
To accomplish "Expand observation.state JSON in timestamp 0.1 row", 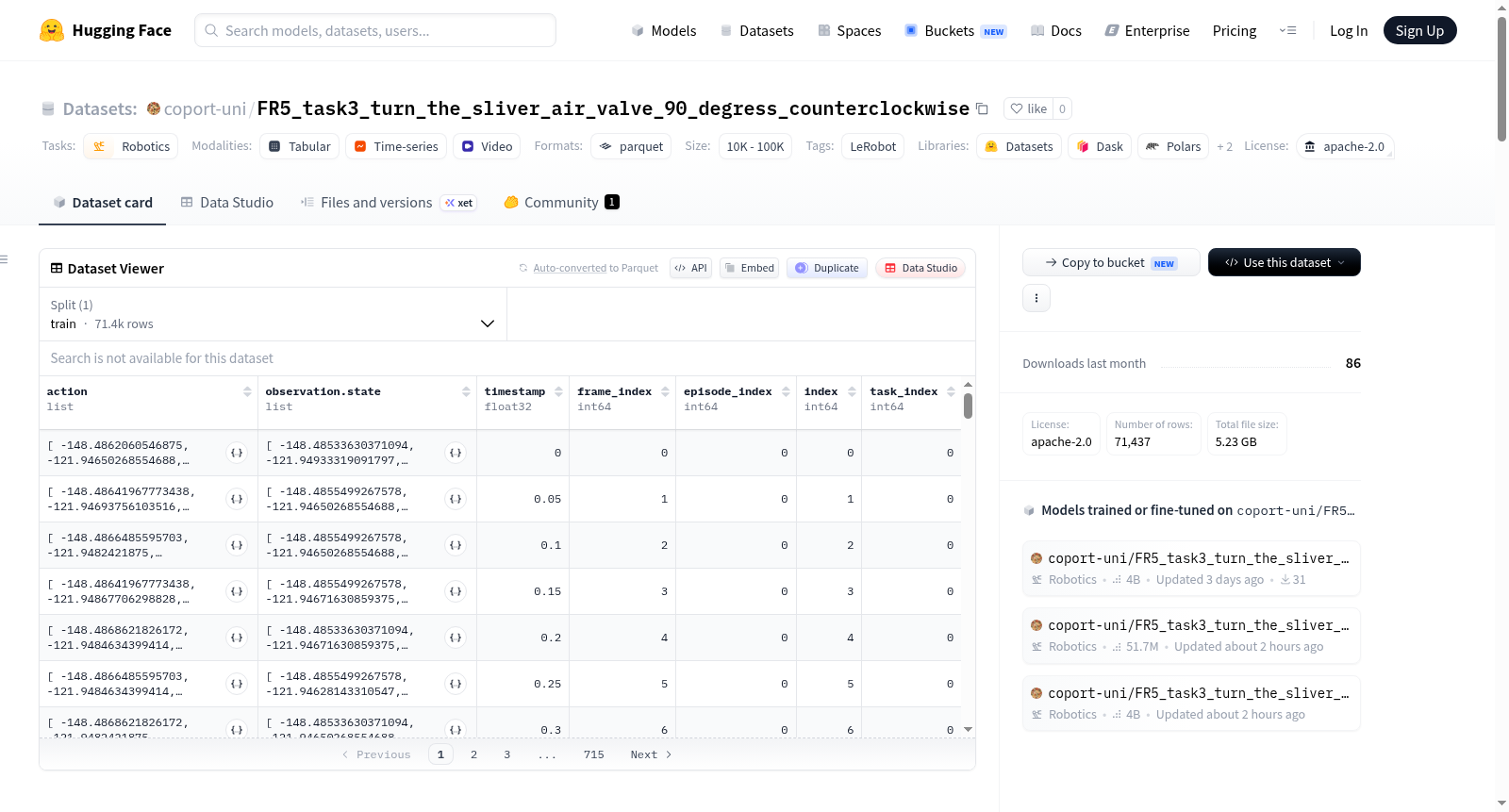I will pos(456,545).
